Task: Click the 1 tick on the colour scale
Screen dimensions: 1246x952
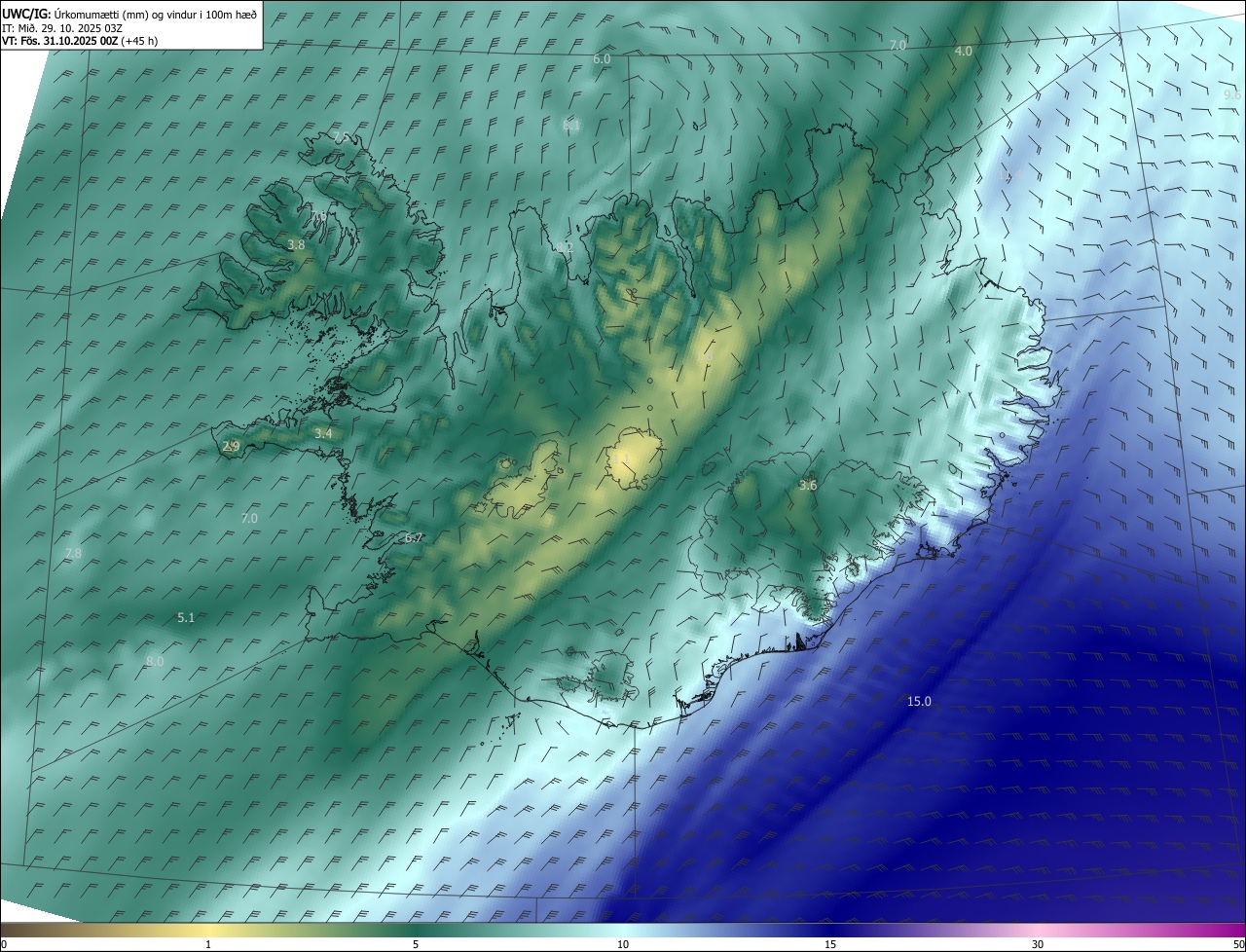Action: (x=208, y=944)
